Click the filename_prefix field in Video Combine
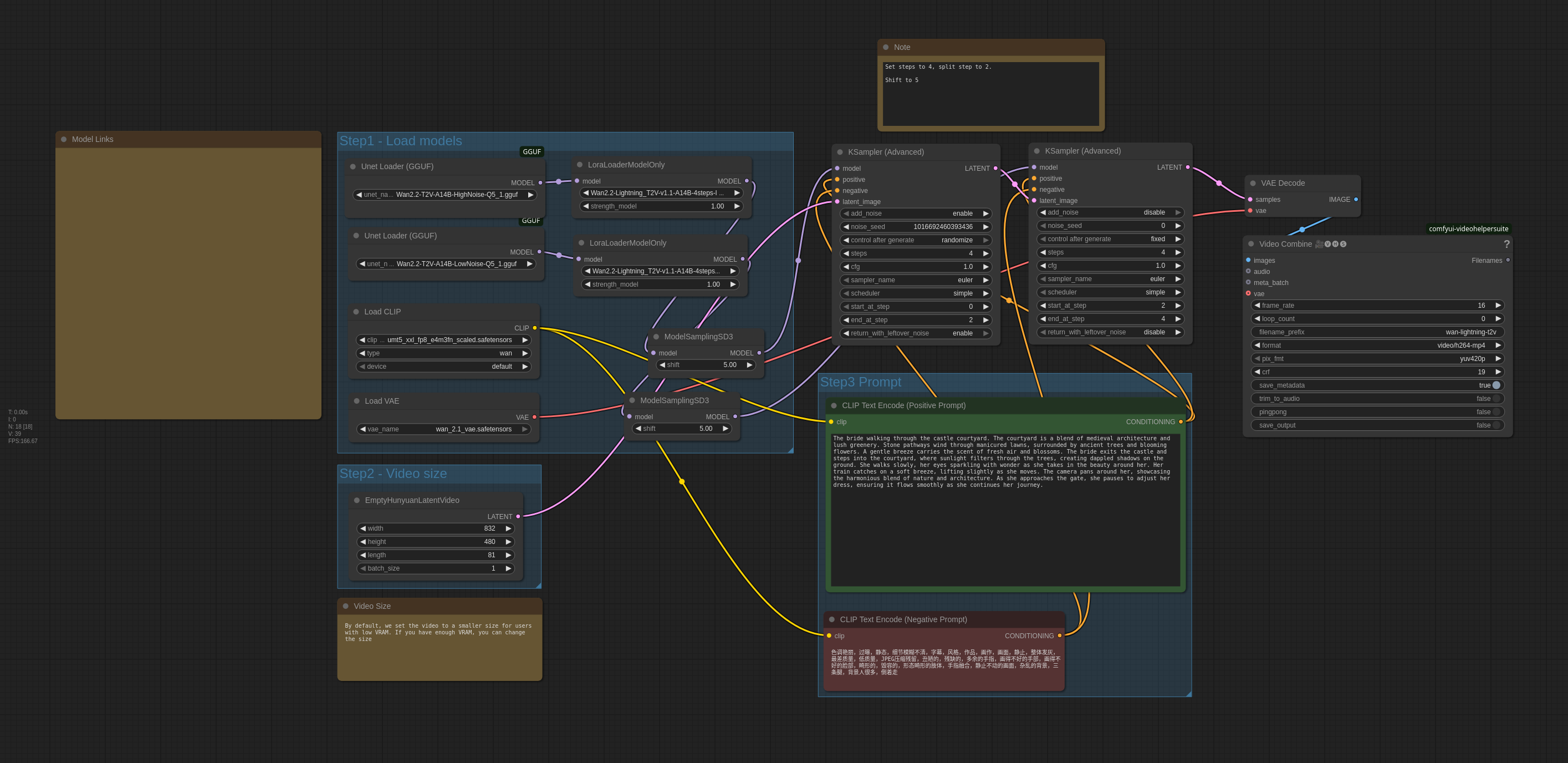Screen dimensions: 1568x763 click(x=1377, y=332)
